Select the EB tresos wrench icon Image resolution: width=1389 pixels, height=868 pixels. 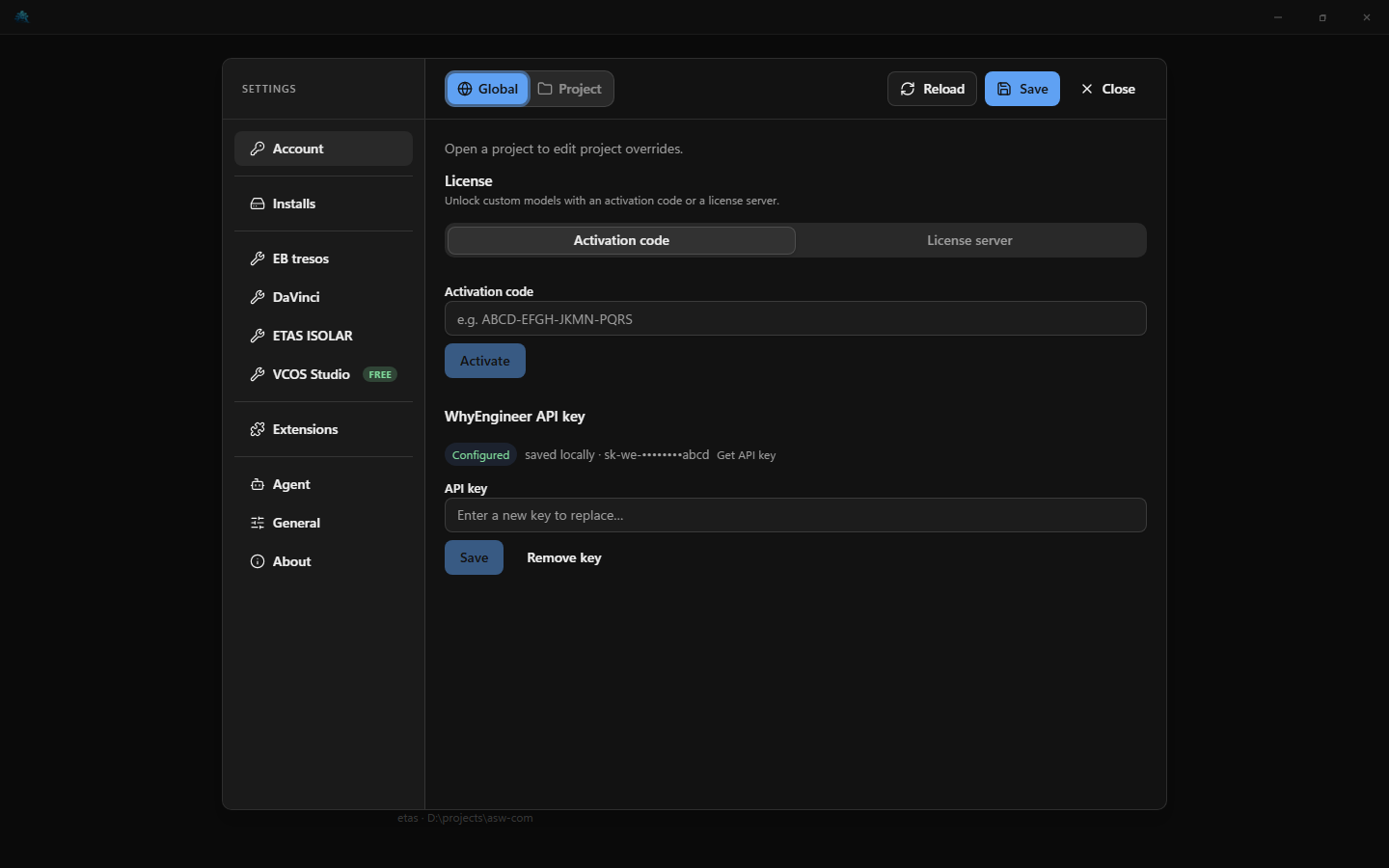click(x=258, y=258)
